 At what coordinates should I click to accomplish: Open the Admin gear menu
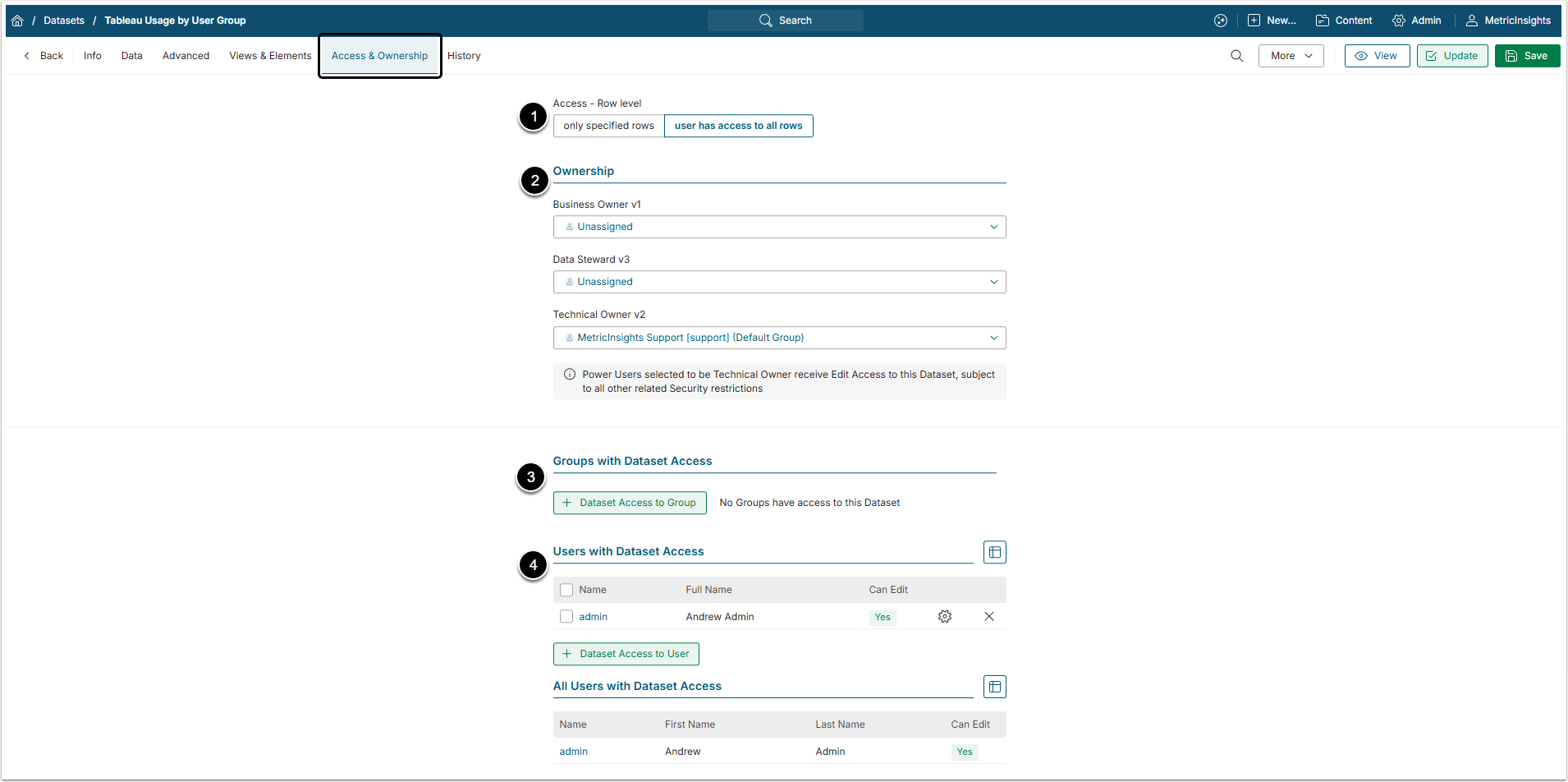point(1416,21)
